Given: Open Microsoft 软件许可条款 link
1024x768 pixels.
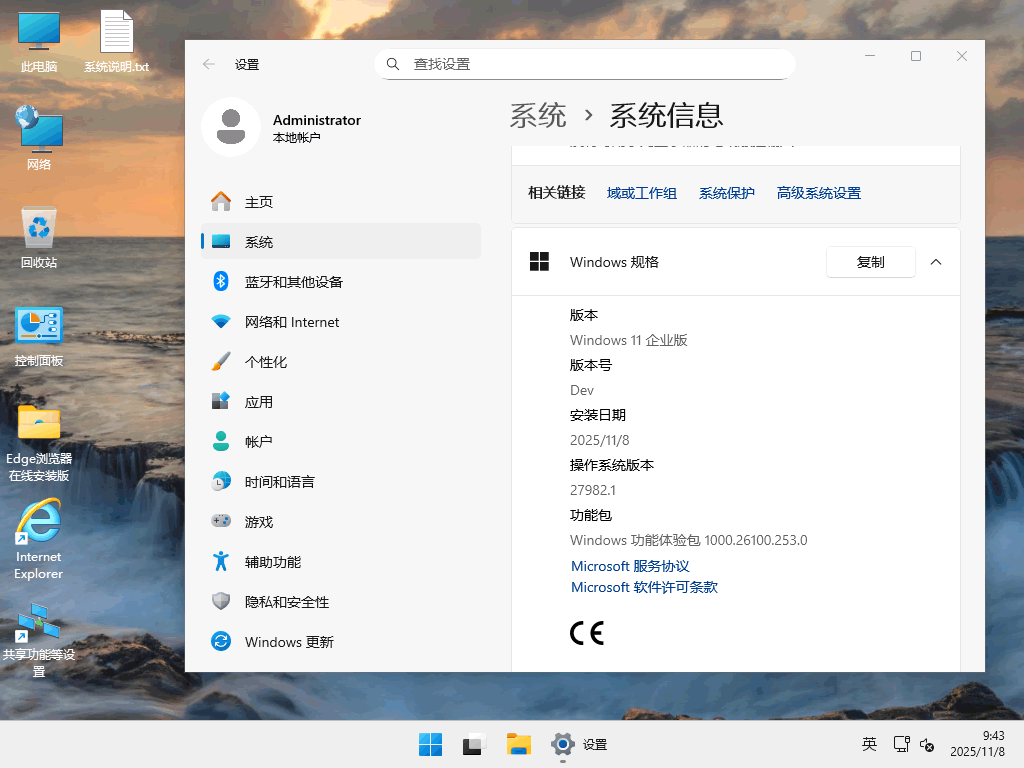Looking at the screenshot, I should (644, 587).
